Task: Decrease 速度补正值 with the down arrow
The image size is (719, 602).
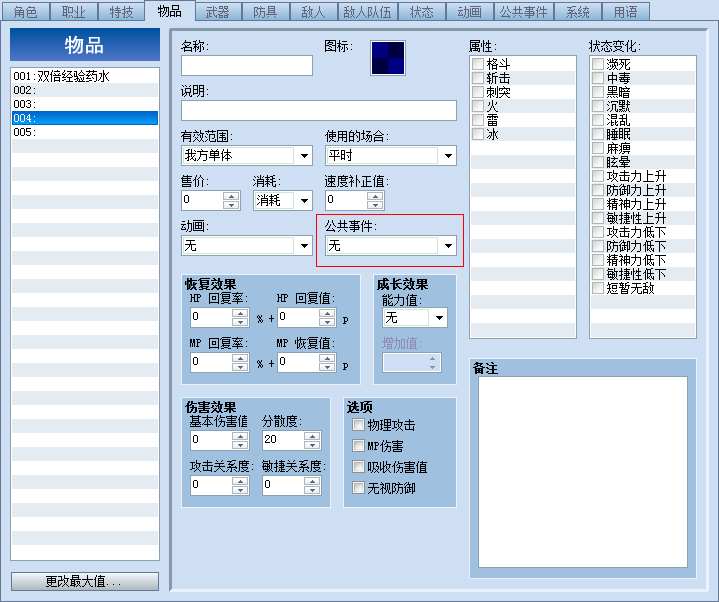Action: pos(375,204)
